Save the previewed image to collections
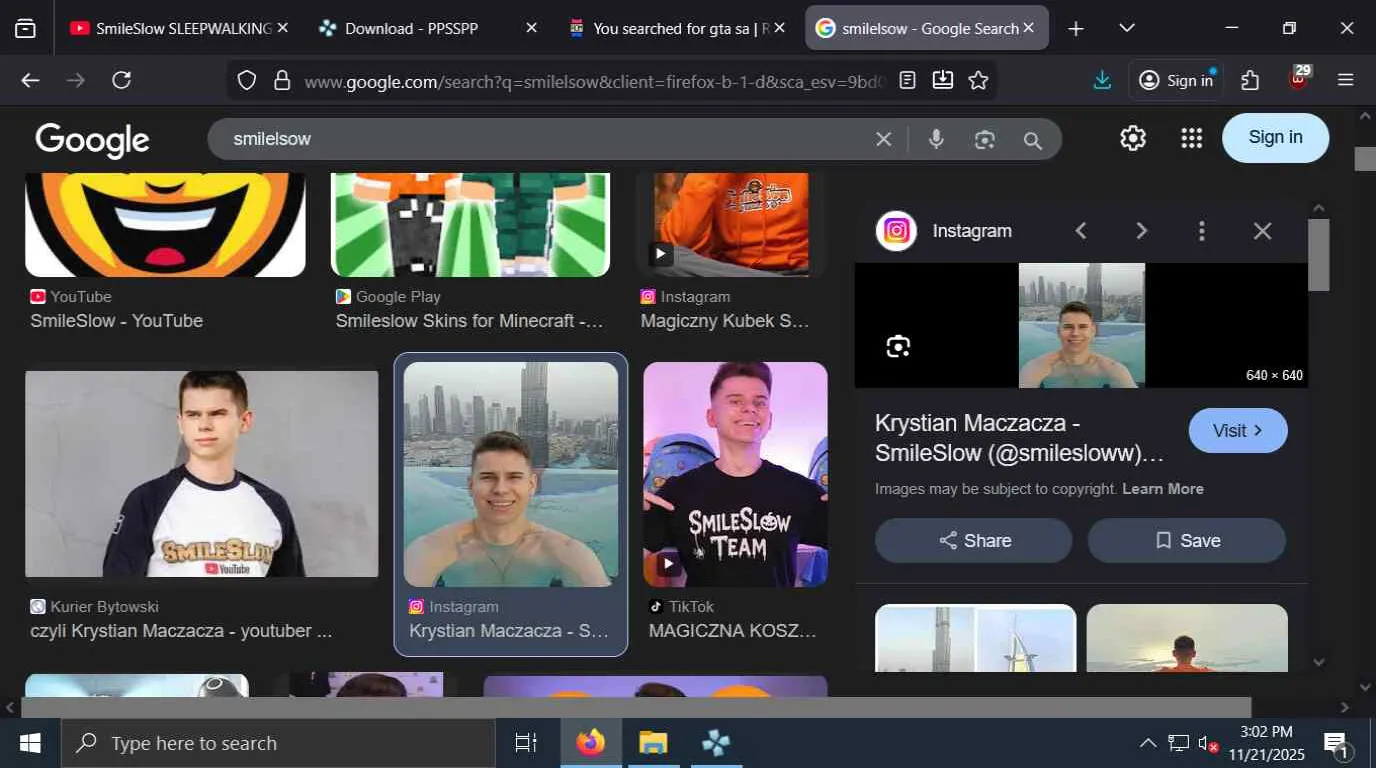 [x=1187, y=540]
